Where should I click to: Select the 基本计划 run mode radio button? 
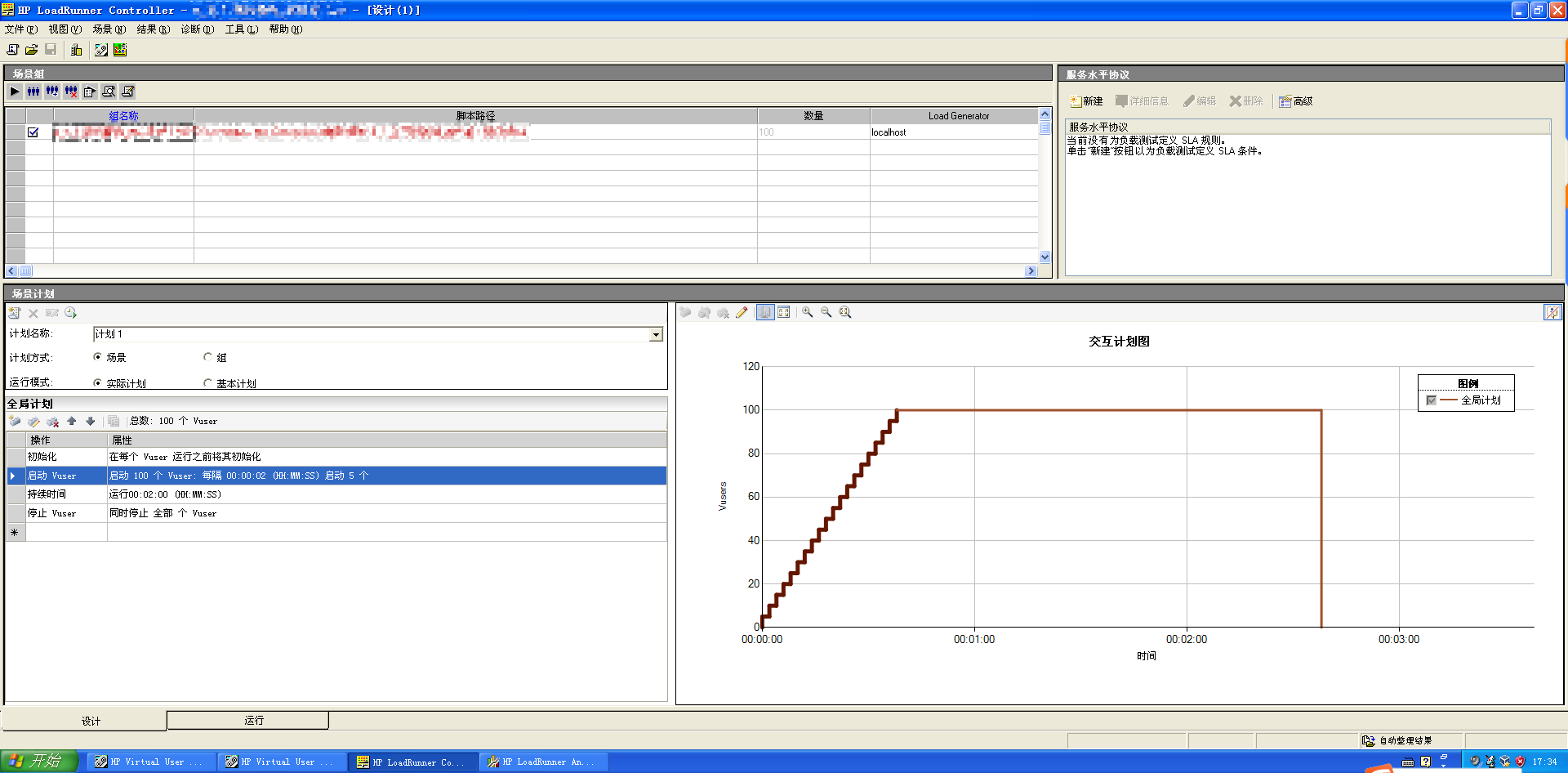tap(208, 383)
